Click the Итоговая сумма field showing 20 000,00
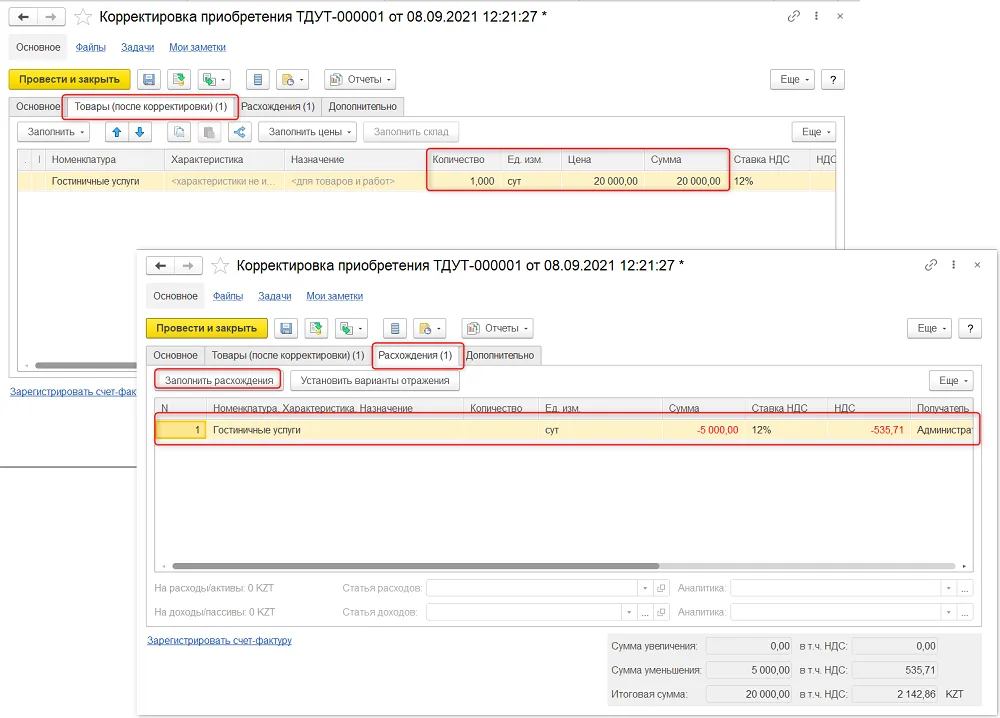This screenshot has width=1000, height=718. 749,694
